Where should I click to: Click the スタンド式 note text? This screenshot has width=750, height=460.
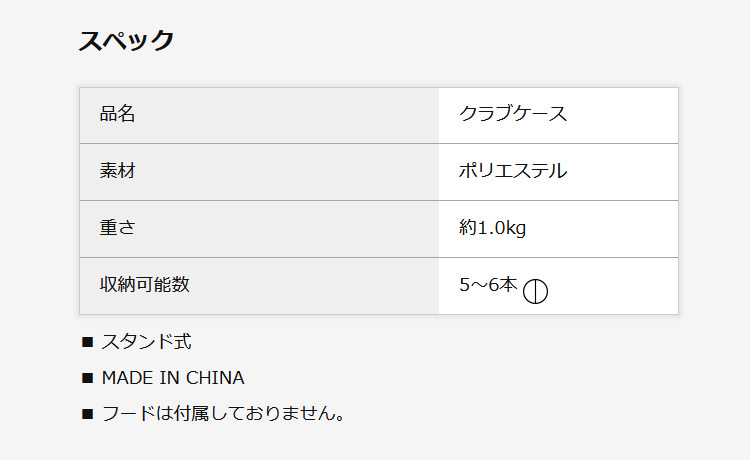click(x=146, y=342)
